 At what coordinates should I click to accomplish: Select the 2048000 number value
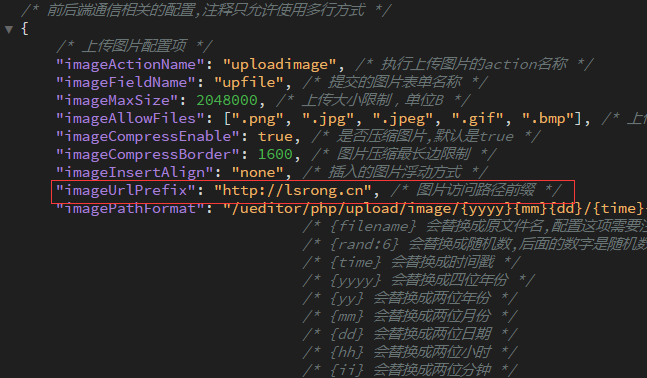[227, 100]
